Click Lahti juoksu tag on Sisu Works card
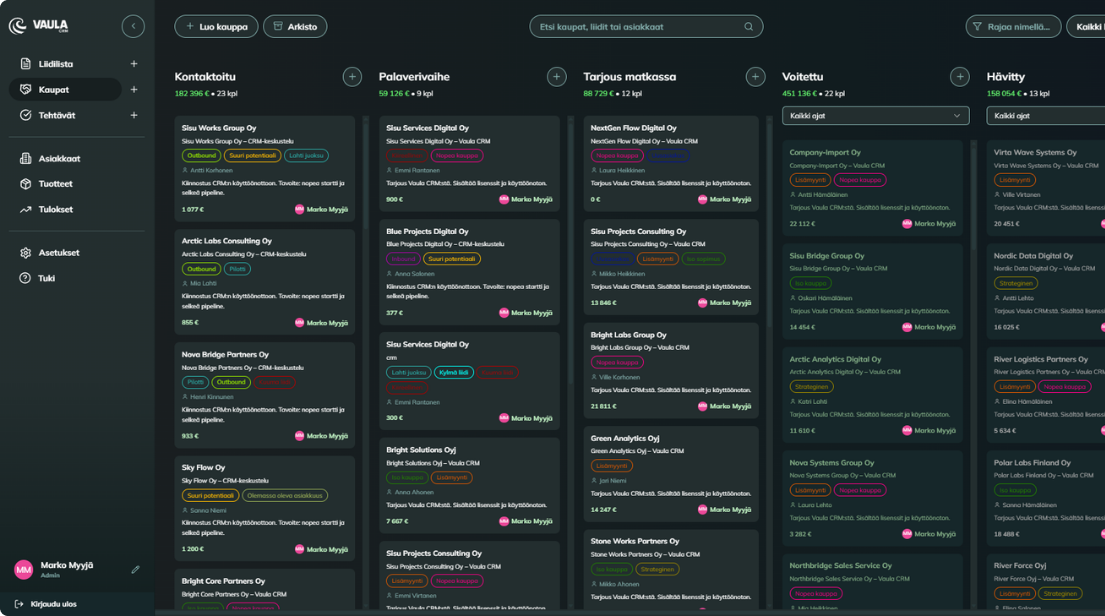Screen dimensions: 1105x616 pos(306,156)
